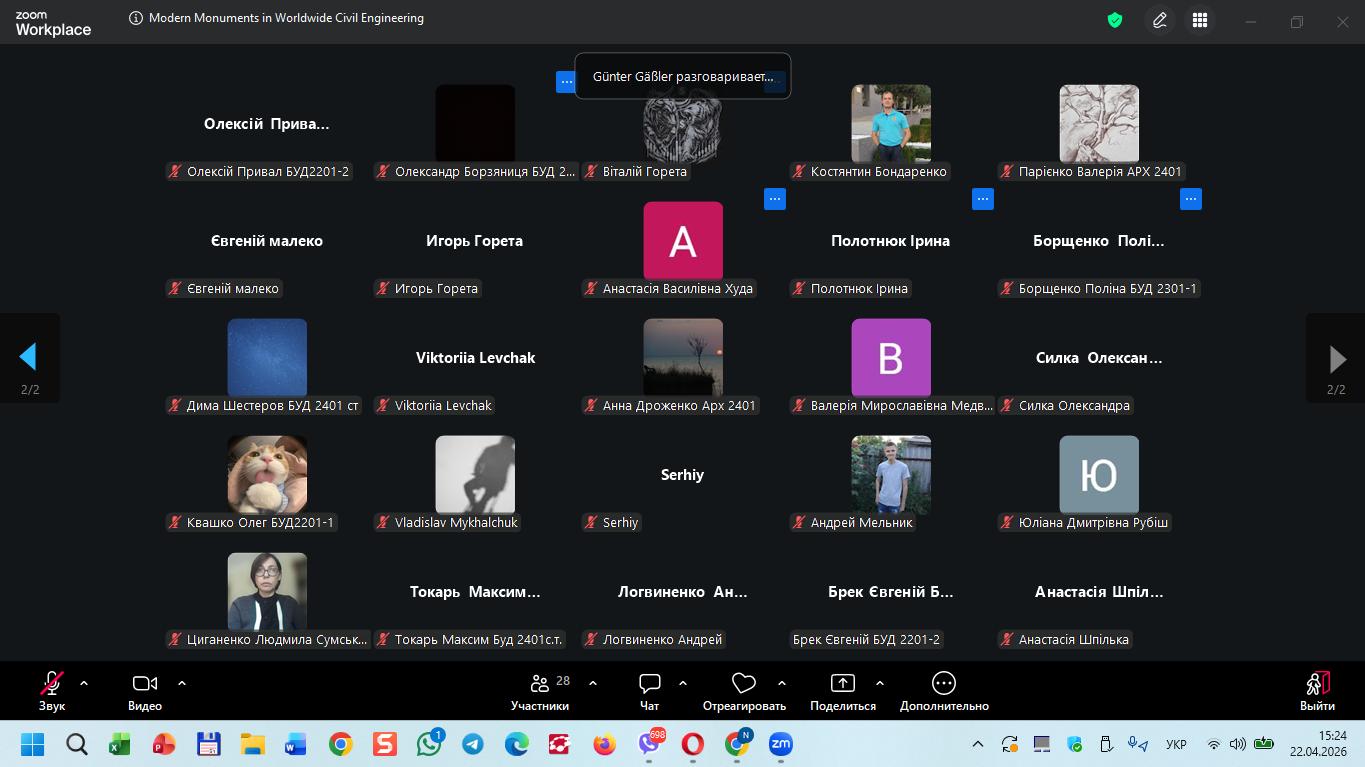
Task: Expand the arrow next to Участники
Action: [593, 684]
